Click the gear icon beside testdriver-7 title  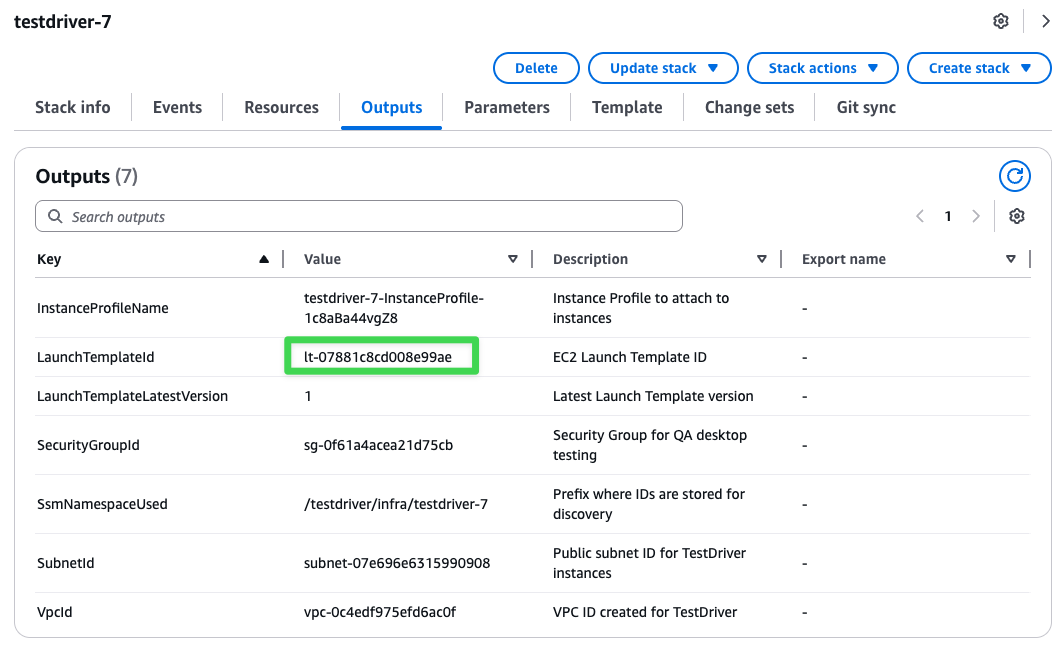(1000, 21)
